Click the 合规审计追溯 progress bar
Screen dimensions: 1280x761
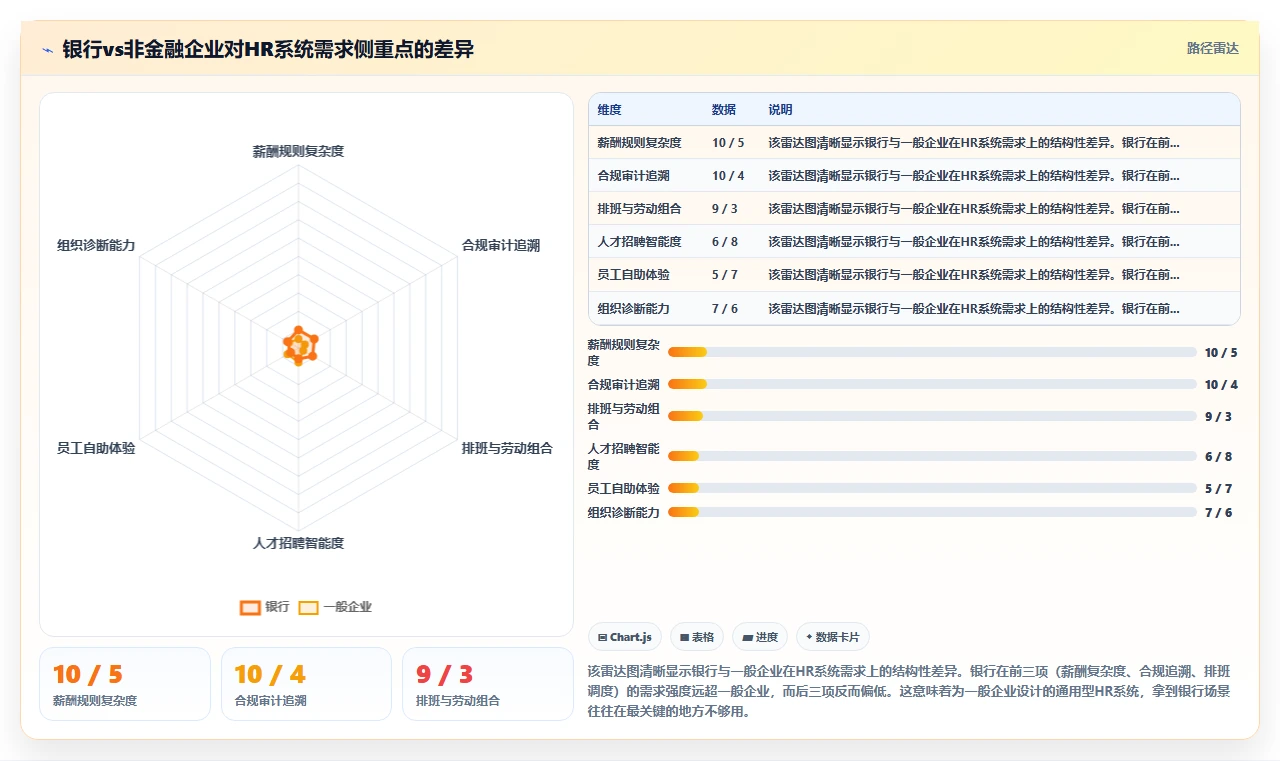[932, 384]
